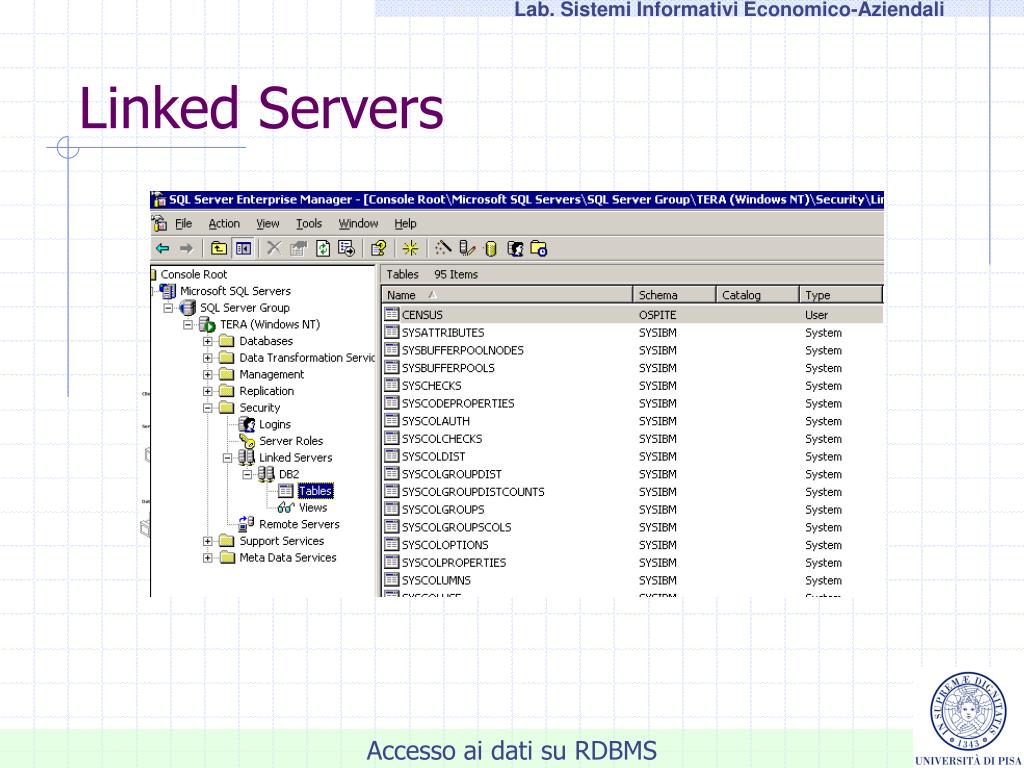Click the New Login toolbar icon
Screen dimensions: 1024x768
tap(515, 249)
